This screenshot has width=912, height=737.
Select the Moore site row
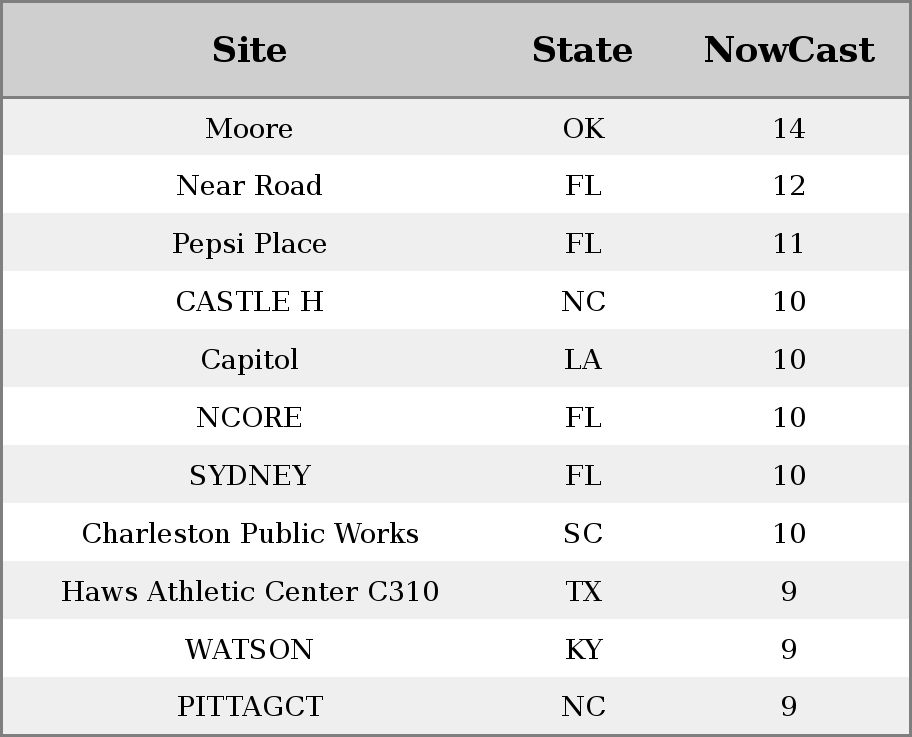pyautogui.click(x=456, y=127)
